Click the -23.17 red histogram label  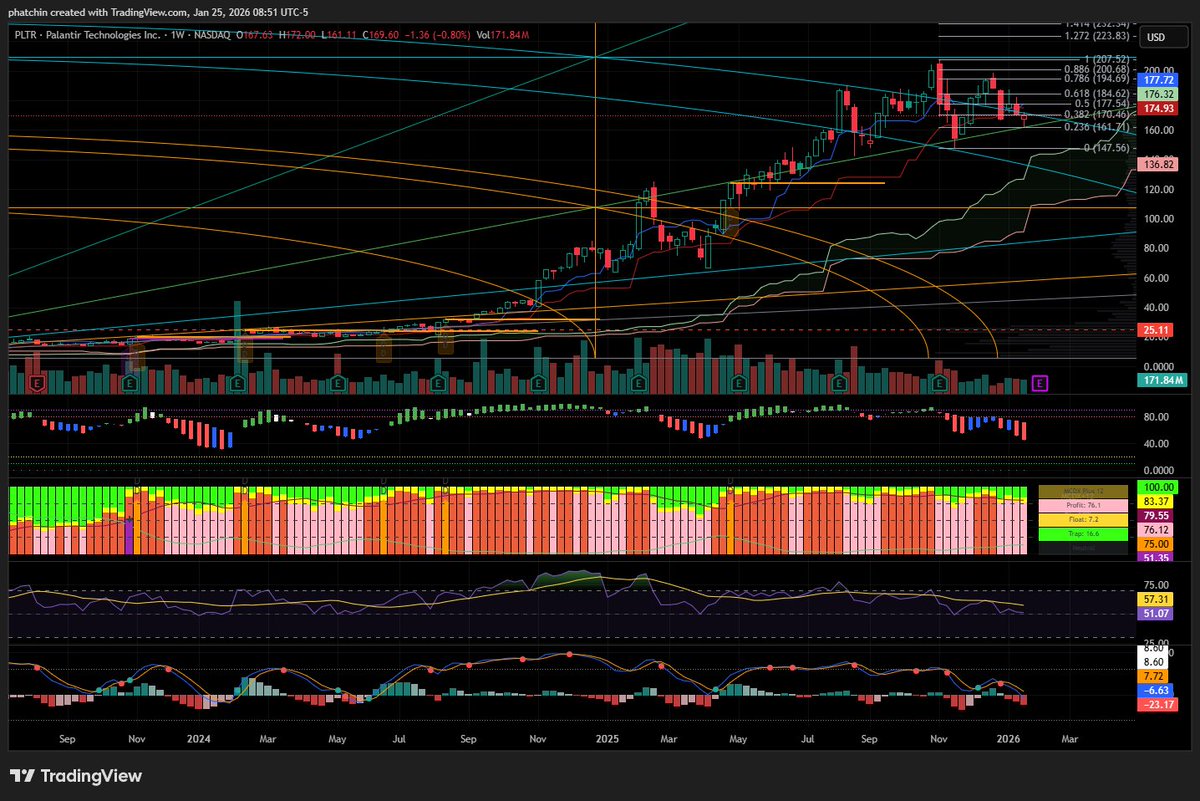(x=1157, y=704)
